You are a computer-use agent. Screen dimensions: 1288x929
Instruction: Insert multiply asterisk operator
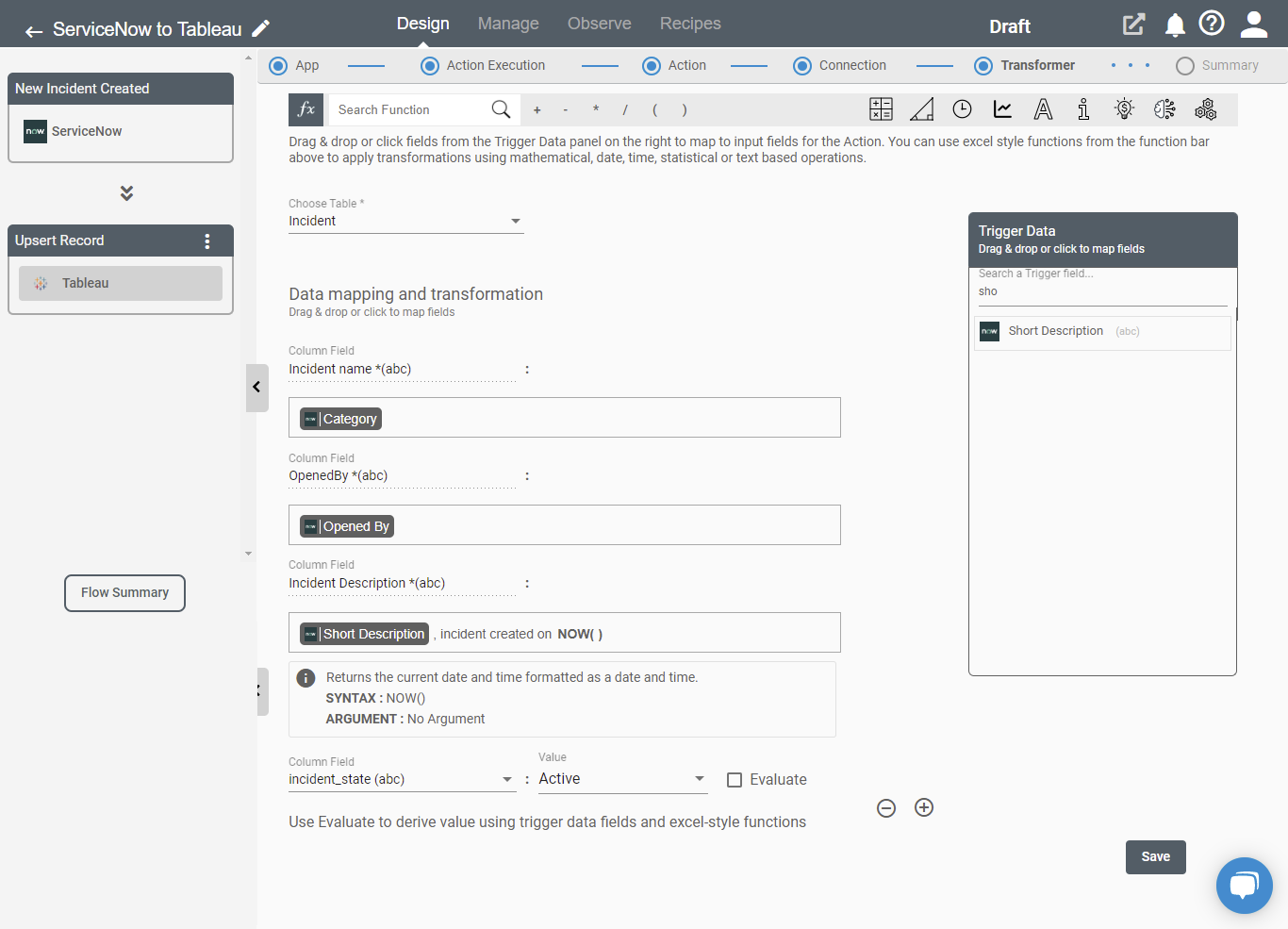click(x=596, y=110)
